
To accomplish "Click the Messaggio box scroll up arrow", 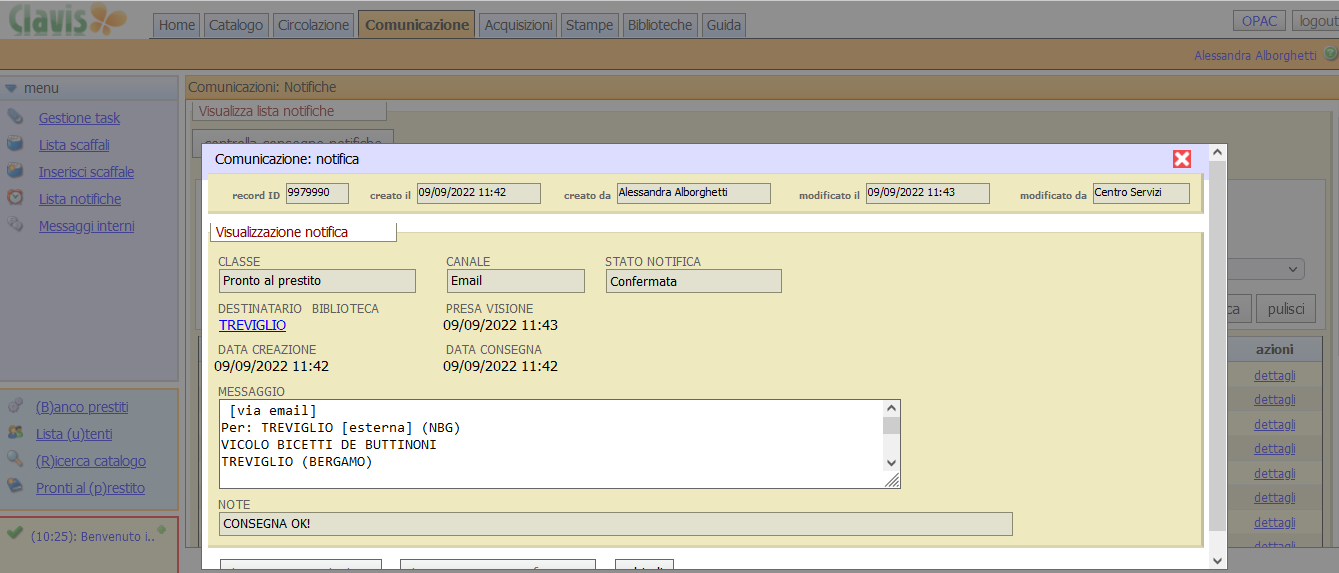I will pos(891,408).
